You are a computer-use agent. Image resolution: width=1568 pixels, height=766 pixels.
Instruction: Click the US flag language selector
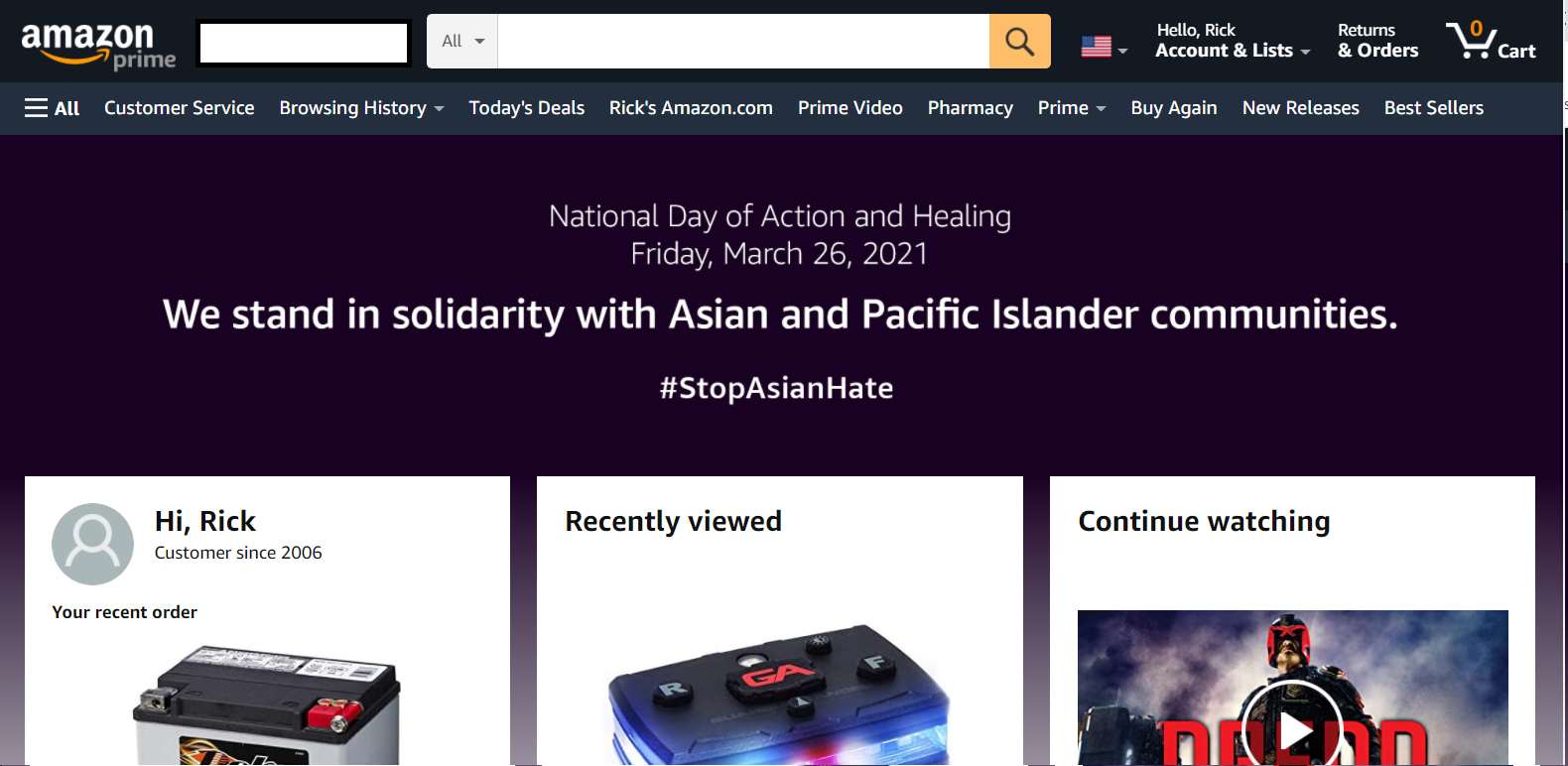tap(1104, 47)
